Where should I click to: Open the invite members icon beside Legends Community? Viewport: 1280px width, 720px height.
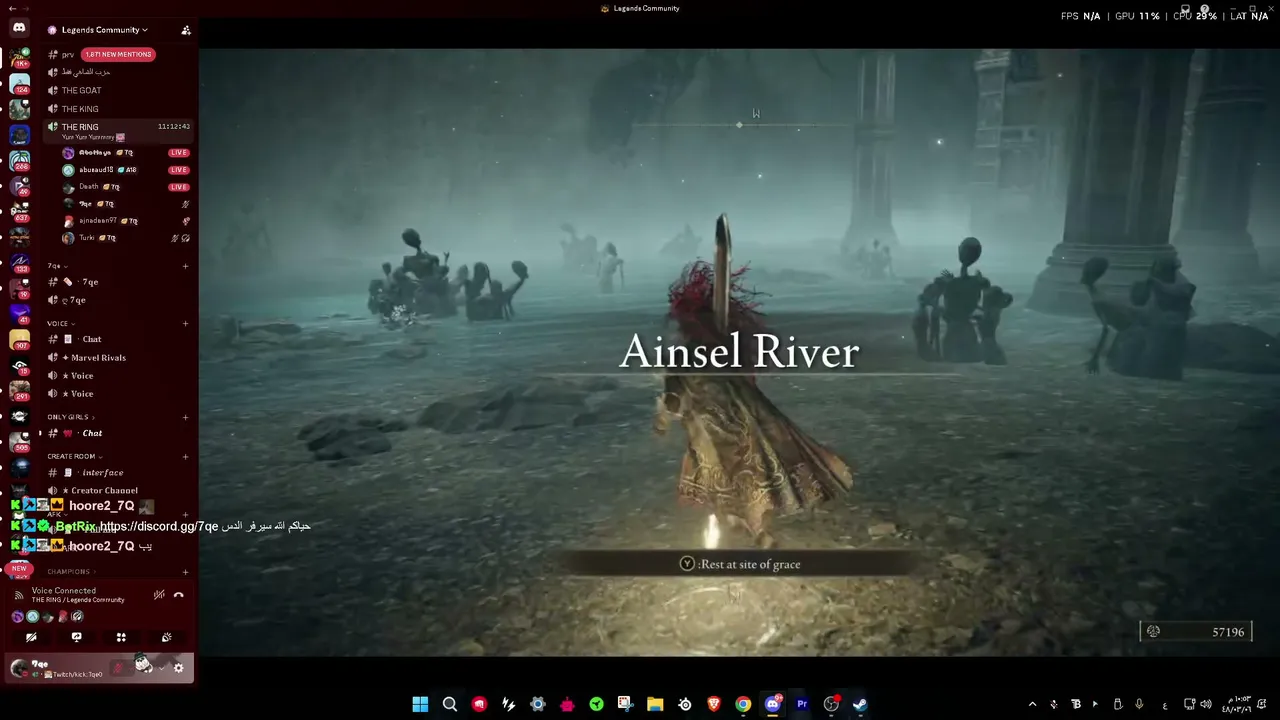[x=186, y=30]
